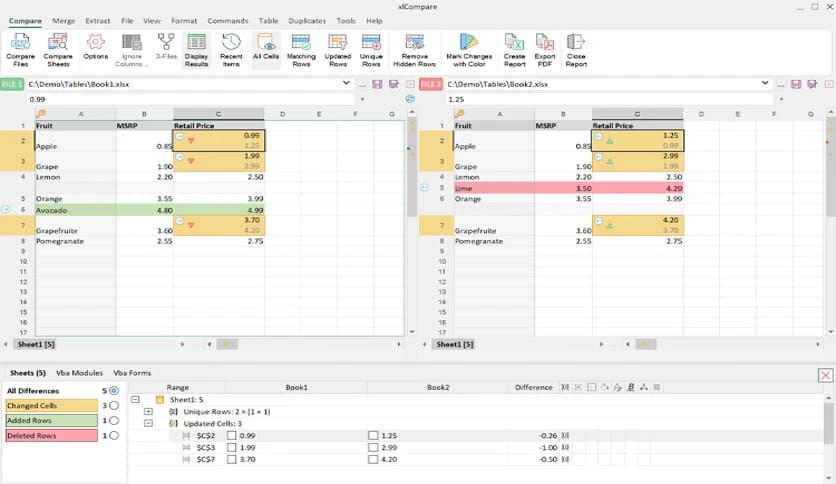This screenshot has height=484, width=836.
Task: Switch to the Vba Forms tab
Action: [x=132, y=373]
